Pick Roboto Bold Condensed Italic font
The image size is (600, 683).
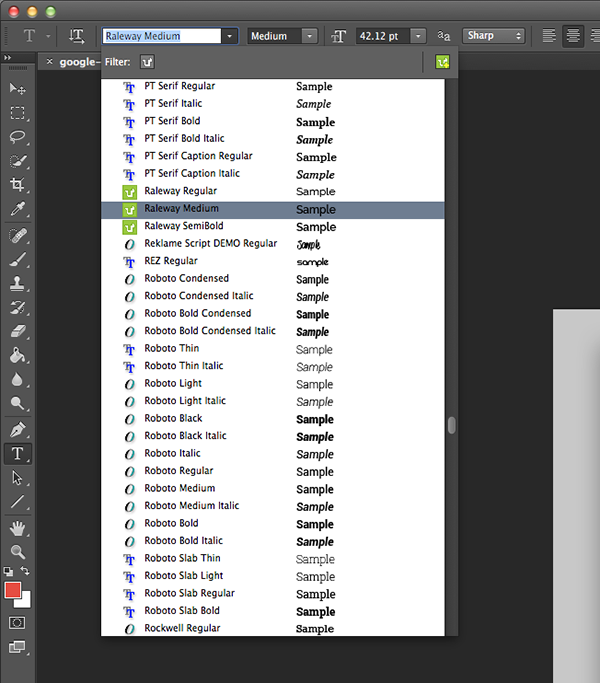pyautogui.click(x=273, y=331)
